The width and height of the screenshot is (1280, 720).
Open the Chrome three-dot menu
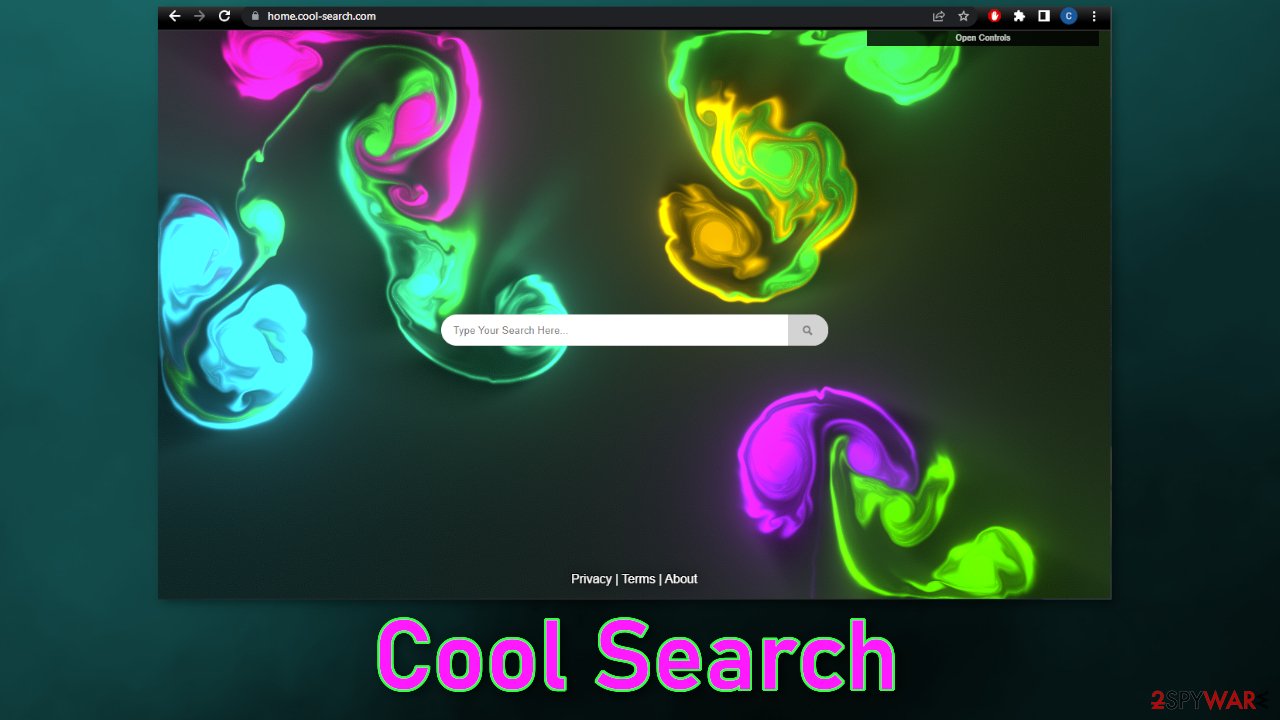click(x=1094, y=16)
